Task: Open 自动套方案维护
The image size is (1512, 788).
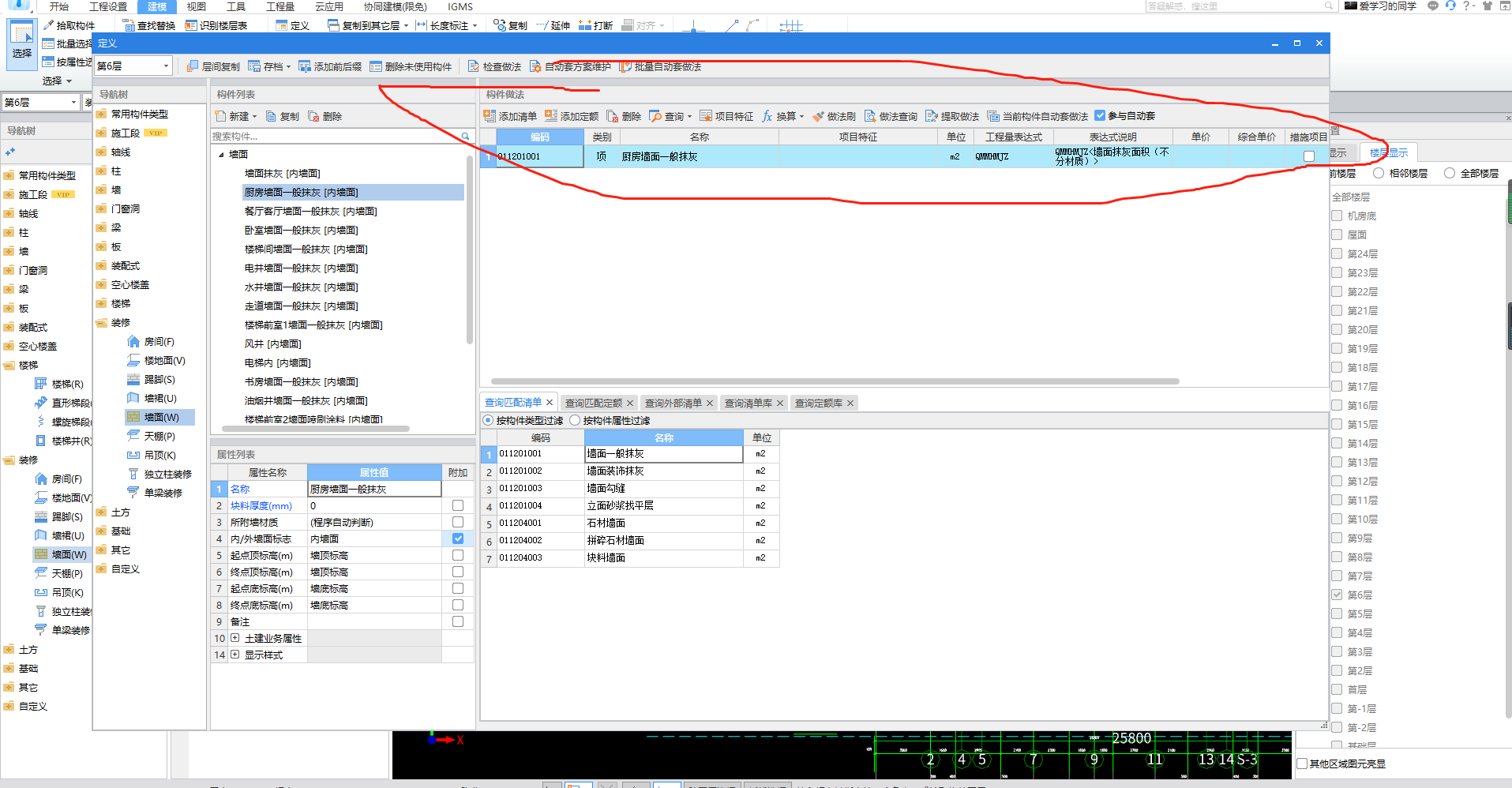Action: click(570, 66)
